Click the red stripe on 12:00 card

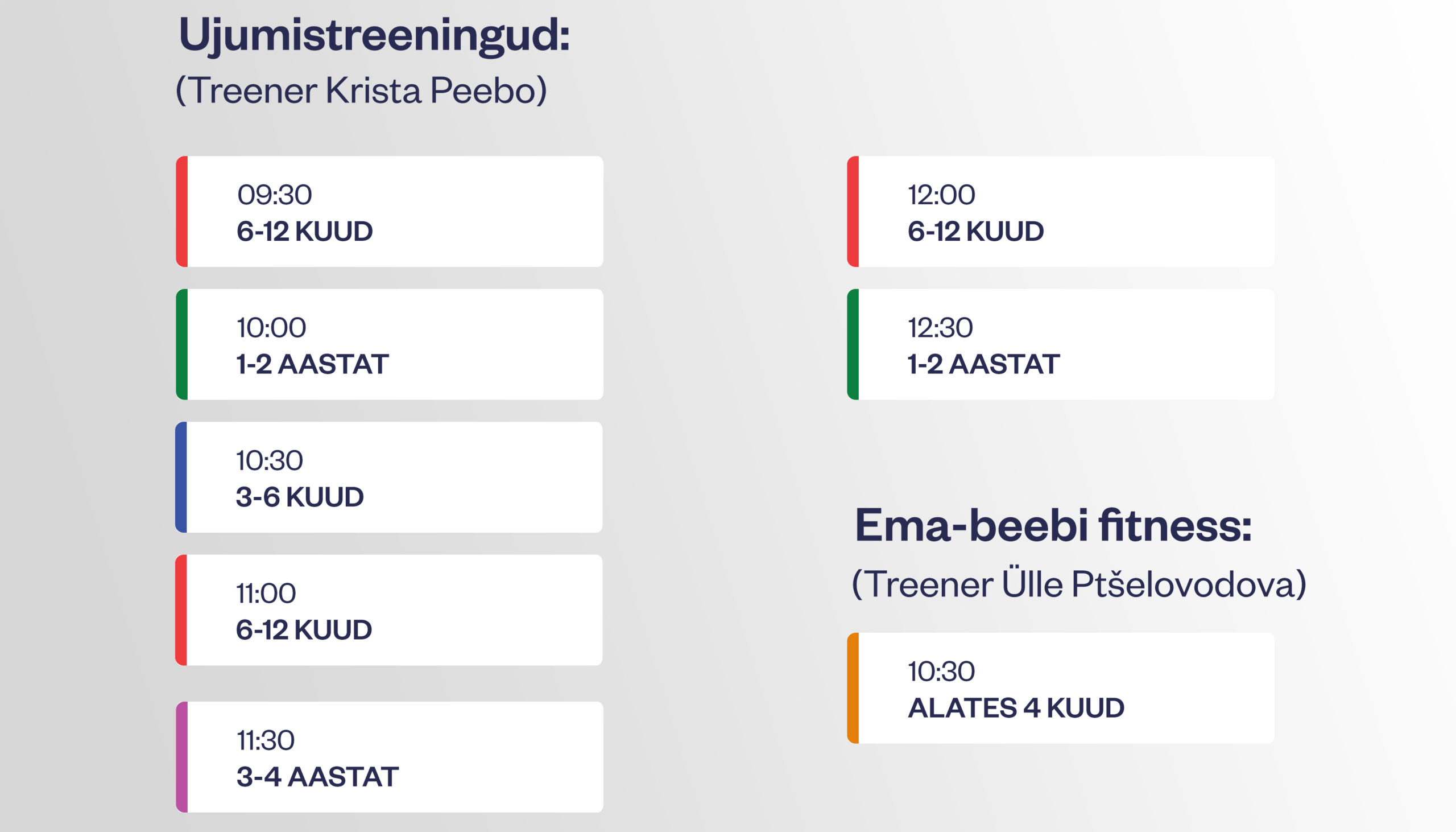click(x=853, y=212)
